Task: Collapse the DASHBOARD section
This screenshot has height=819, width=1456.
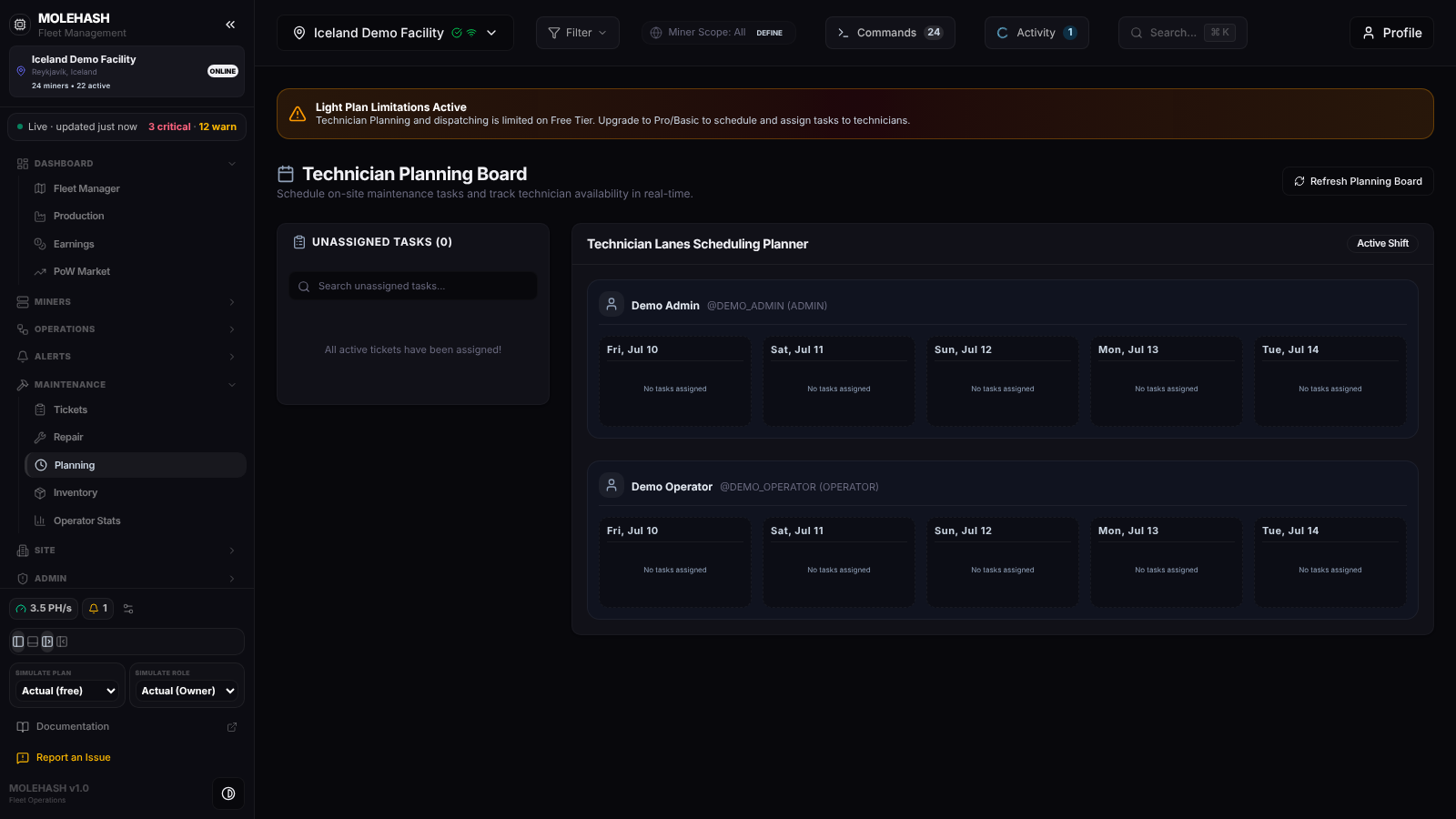Action: tap(127, 164)
